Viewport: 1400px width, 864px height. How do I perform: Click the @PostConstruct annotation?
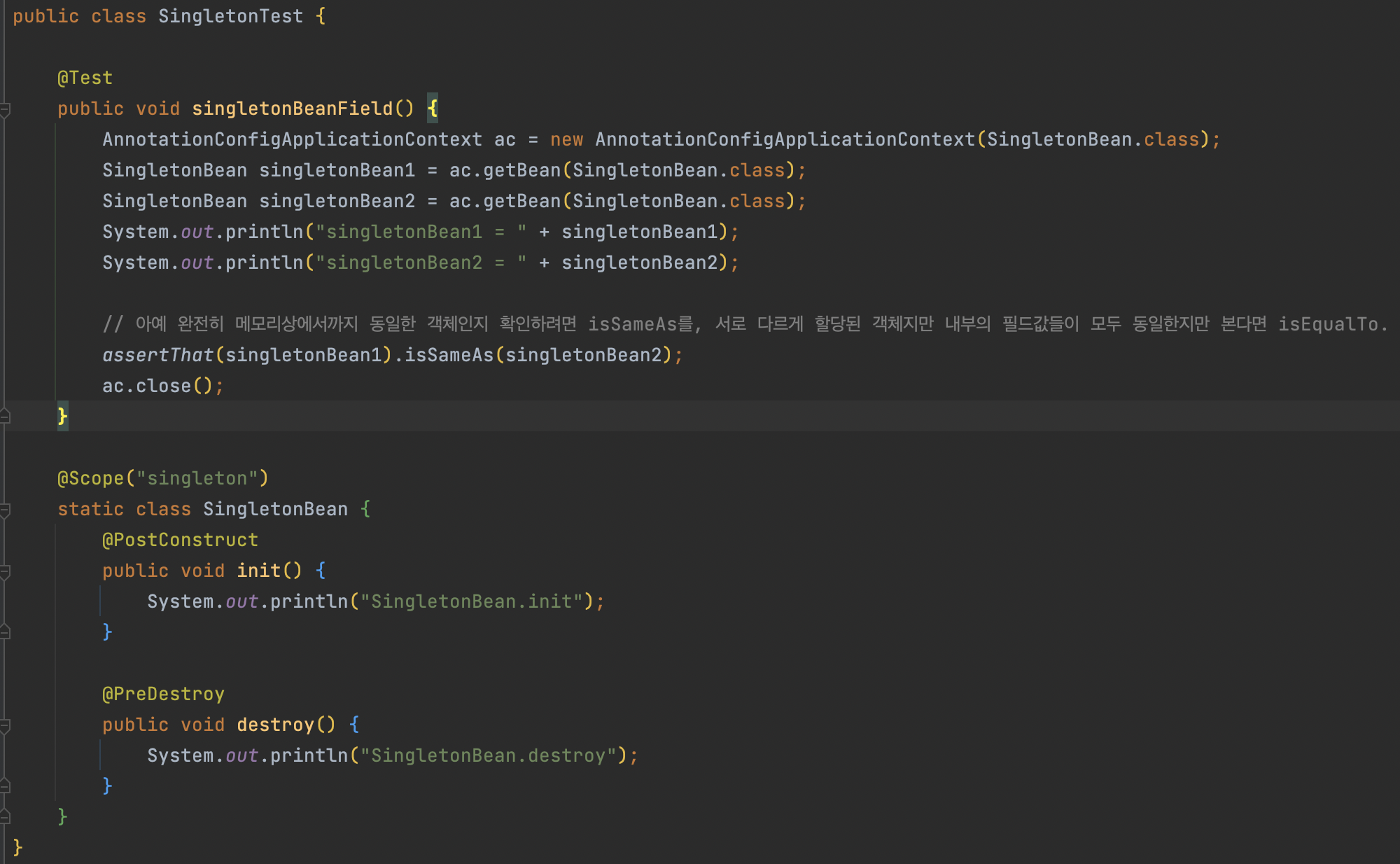click(x=180, y=540)
